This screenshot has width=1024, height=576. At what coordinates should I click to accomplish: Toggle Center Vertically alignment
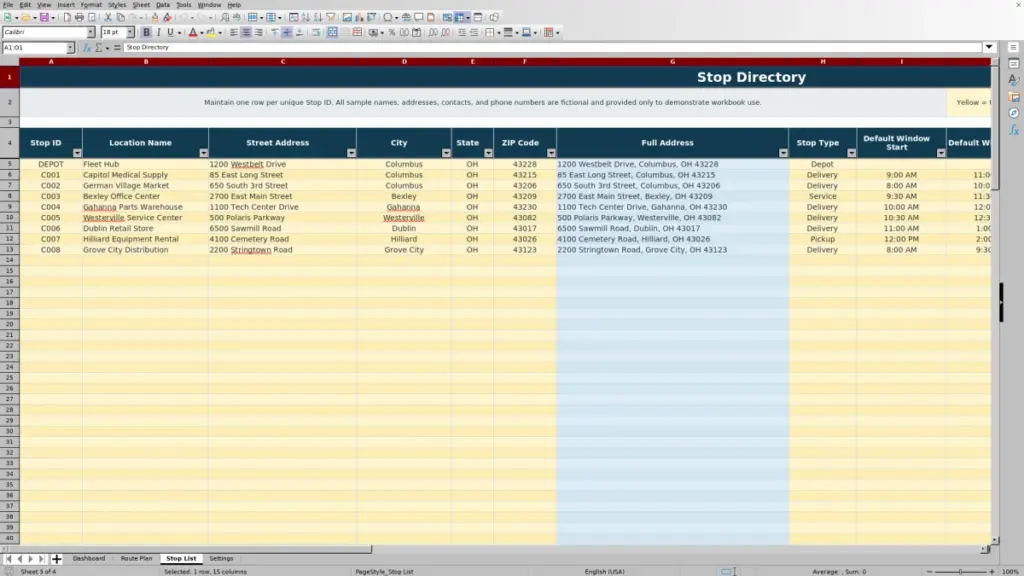[287, 32]
